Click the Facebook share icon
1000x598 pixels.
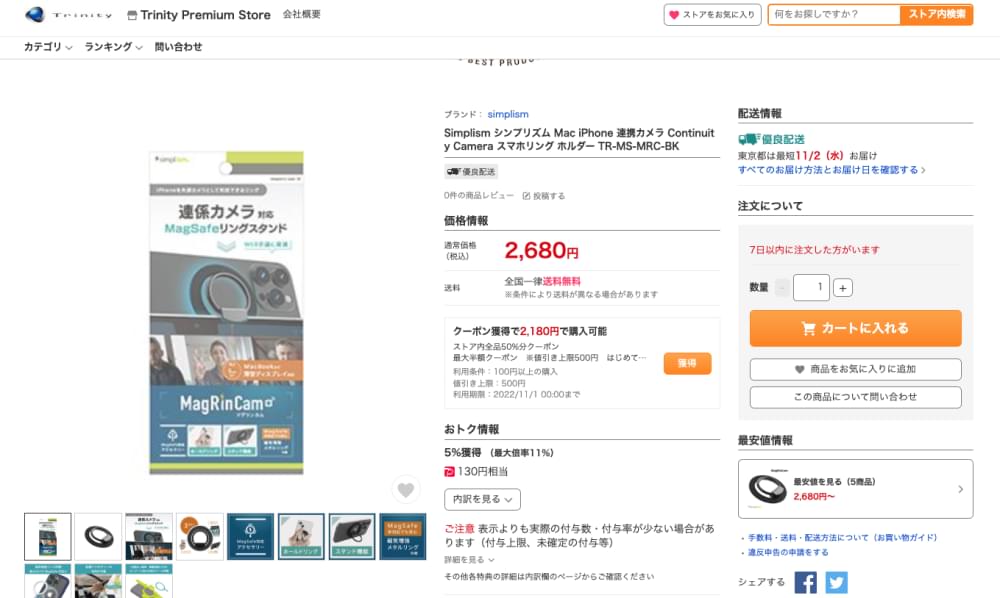[806, 583]
